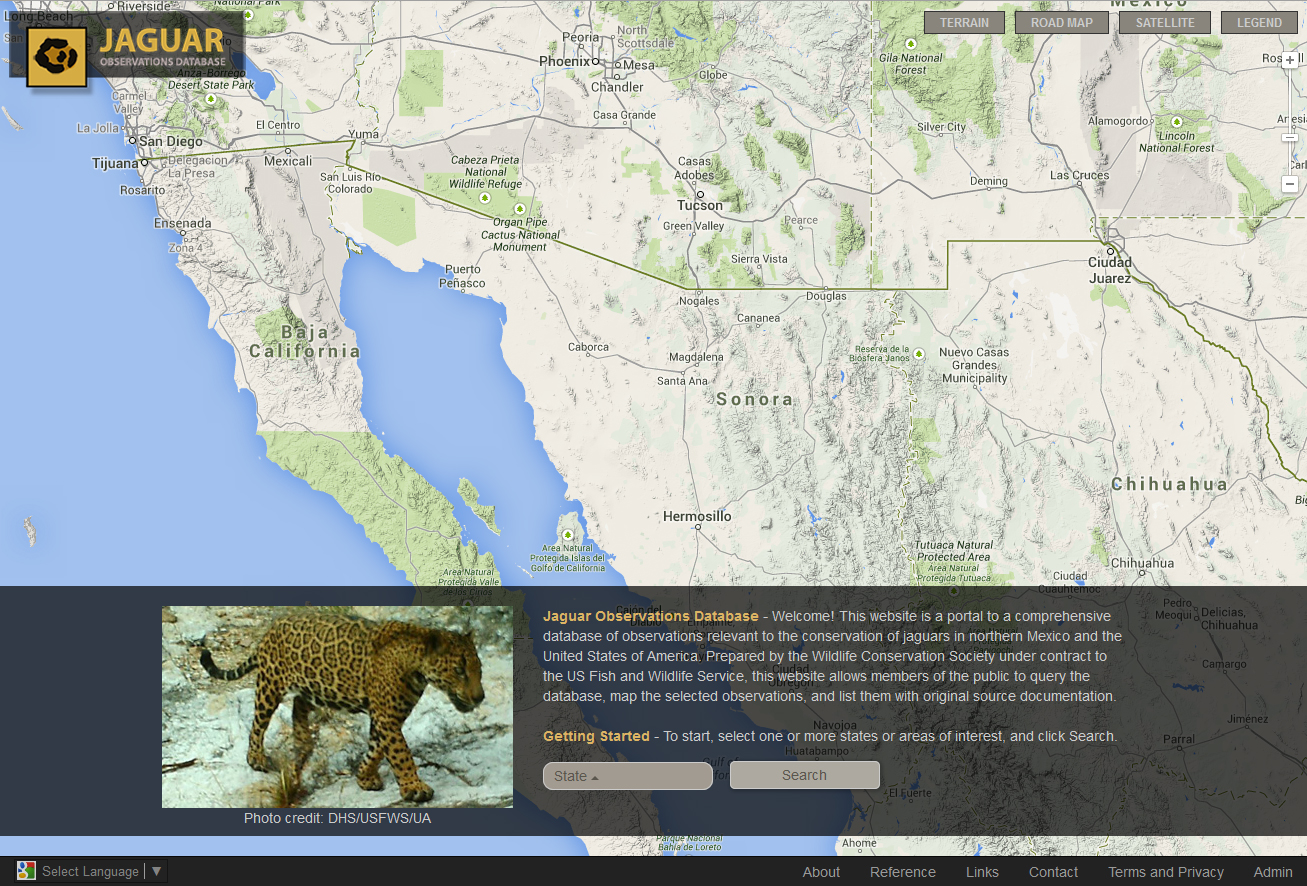Click the Nogales label on the map
Screen dimensions: 1307x886
coord(699,301)
